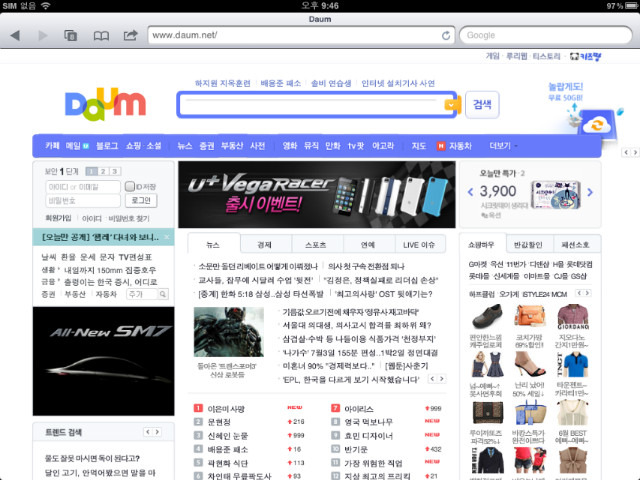Open the Transformers news thumbnail
This screenshot has height=480, width=640.
pyautogui.click(x=229, y=332)
